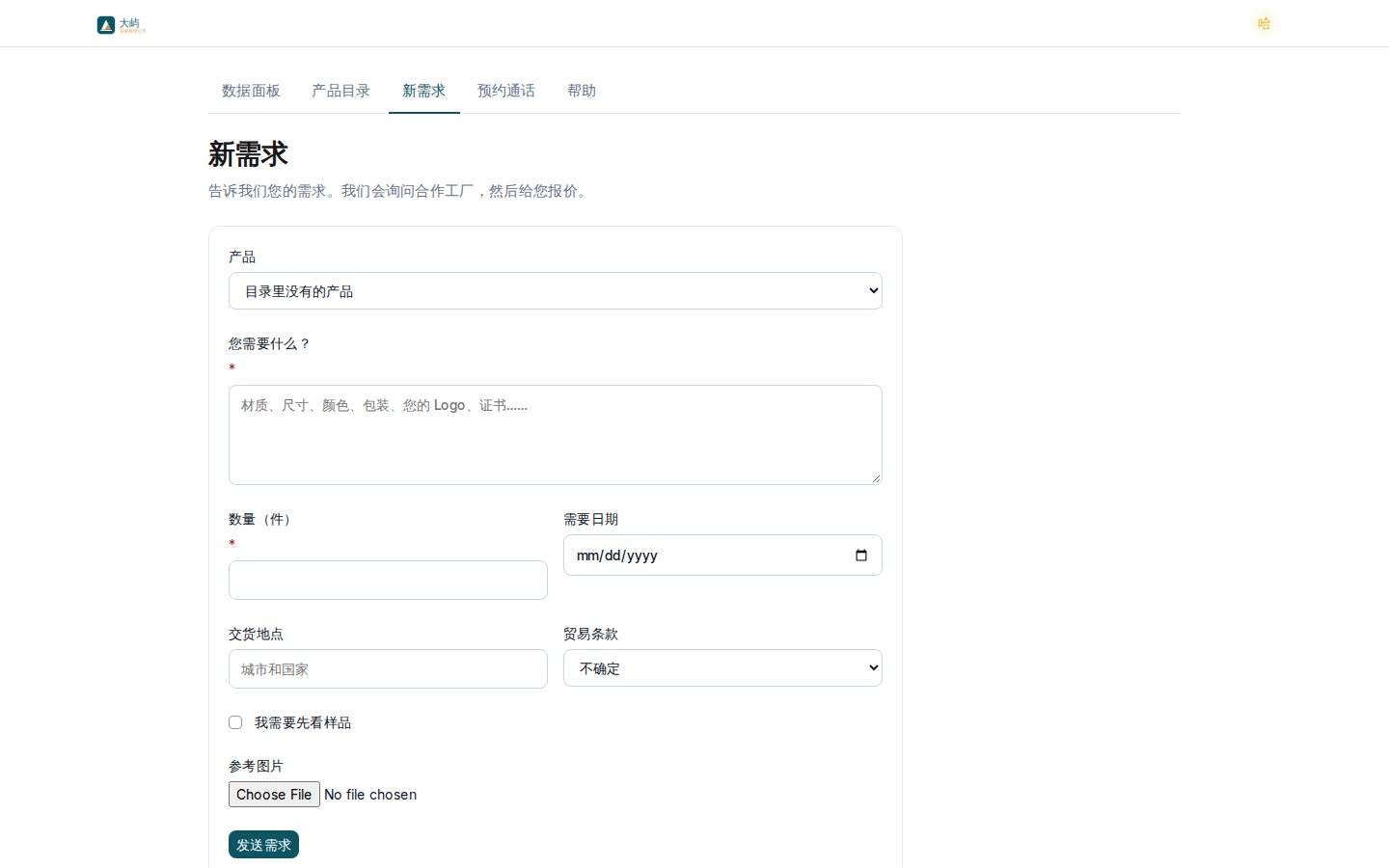
Task: Tick the 我需要先看样品 checkbox
Action: point(235,722)
